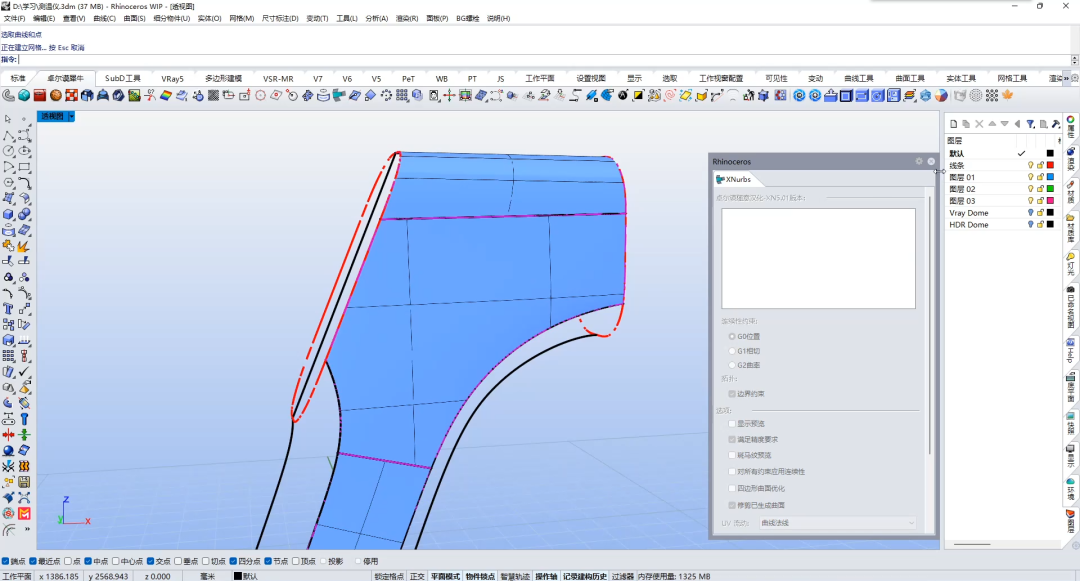Toggle the 四分点 osnap checkbox
Viewport: 1080px width, 581px height.
coord(233,561)
